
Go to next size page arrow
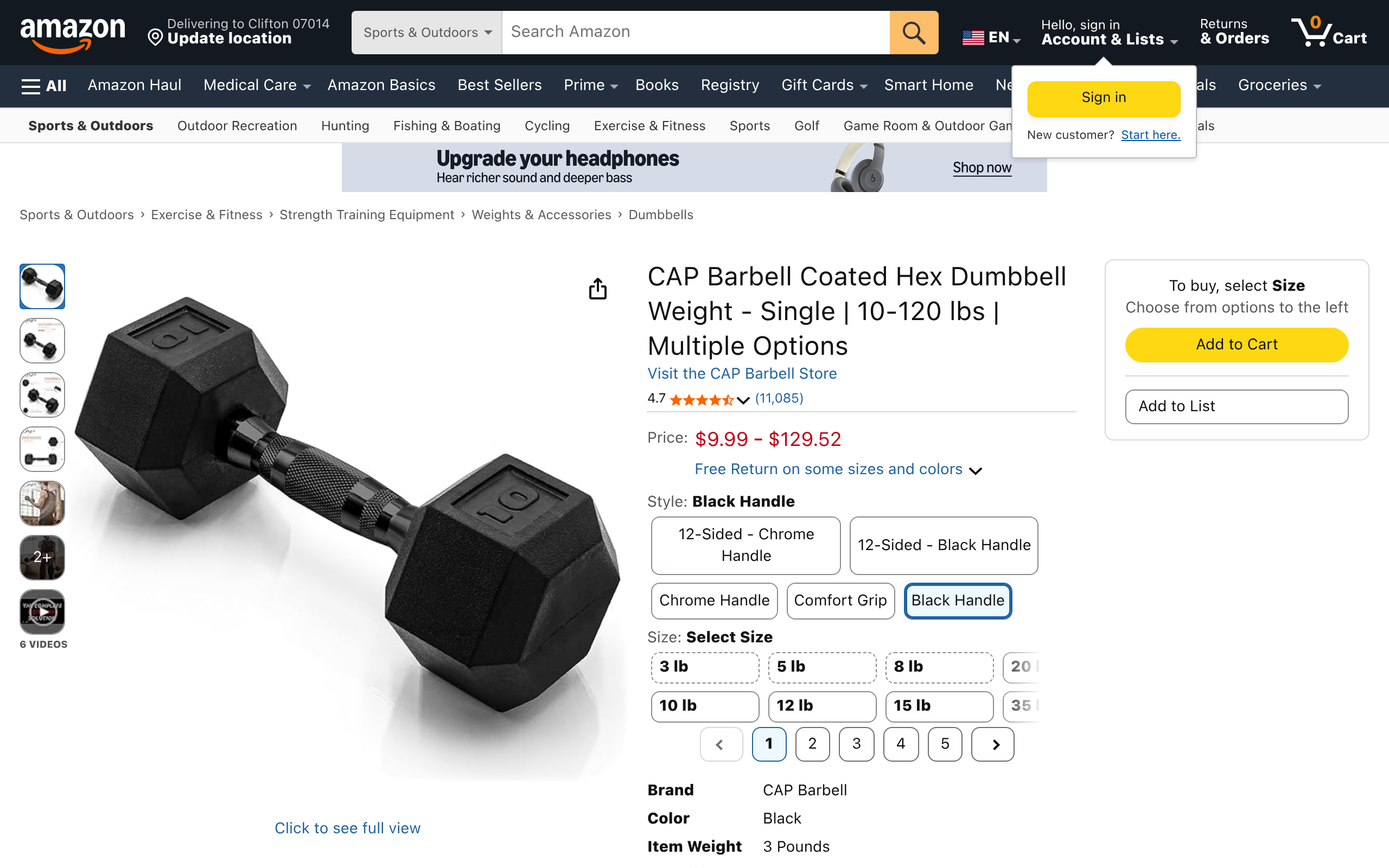[x=992, y=744]
